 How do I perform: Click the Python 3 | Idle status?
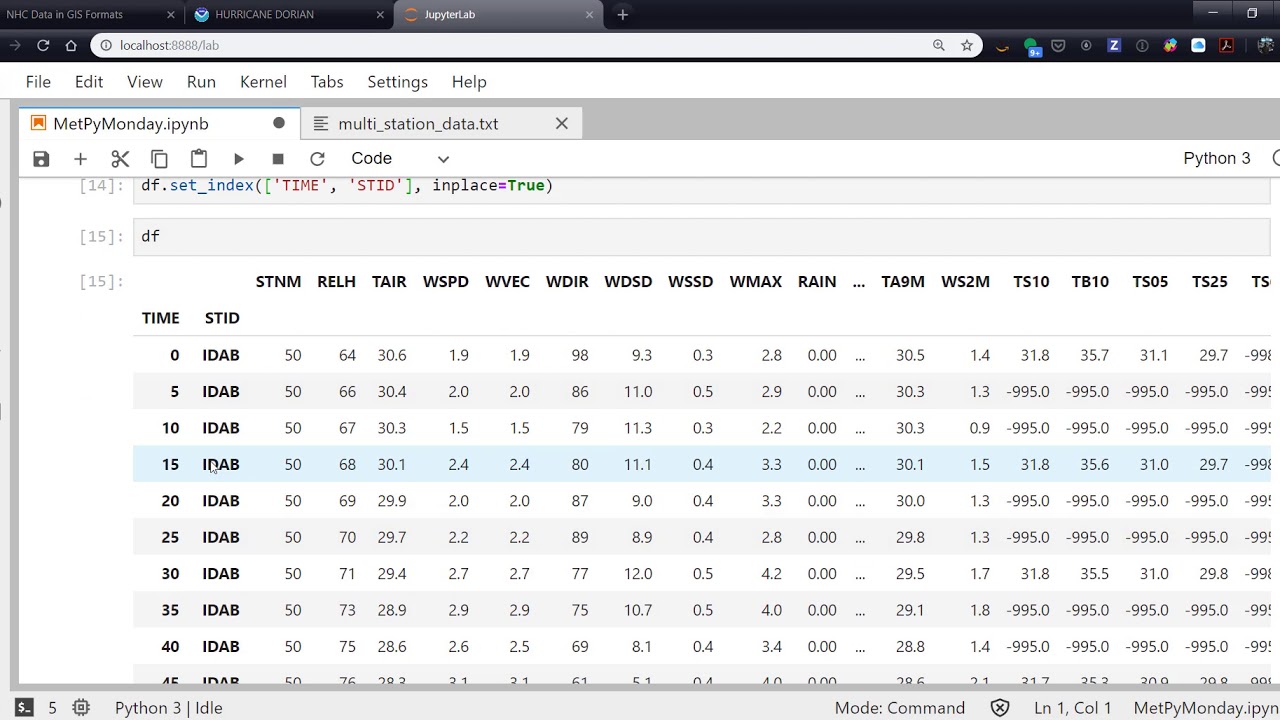tap(169, 708)
